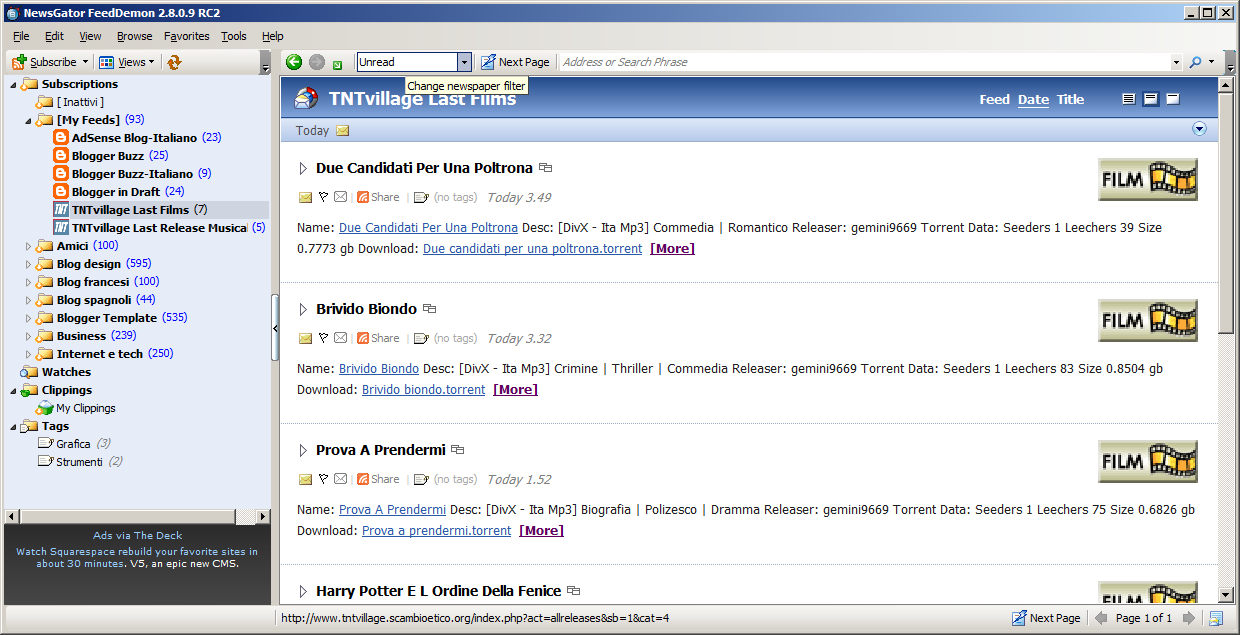The image size is (1240, 635).
Task: Open the File menu
Action: pyautogui.click(x=21, y=36)
